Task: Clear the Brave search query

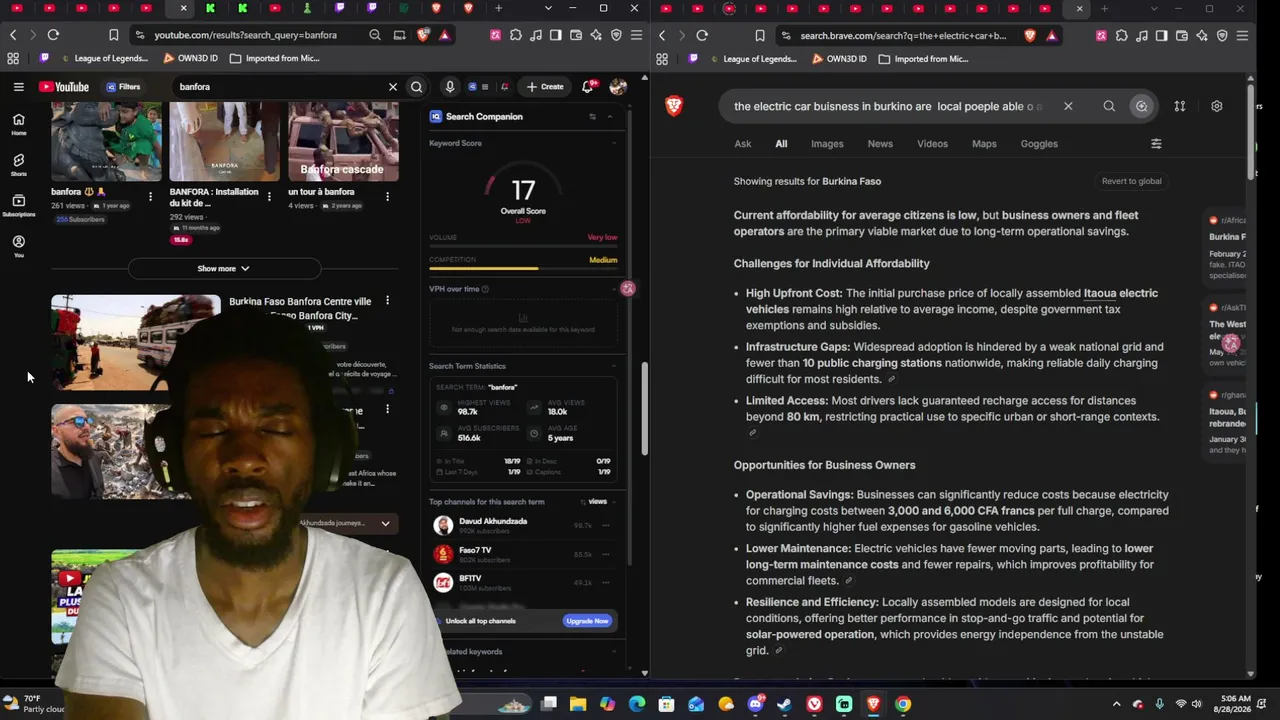Action: tap(1068, 106)
